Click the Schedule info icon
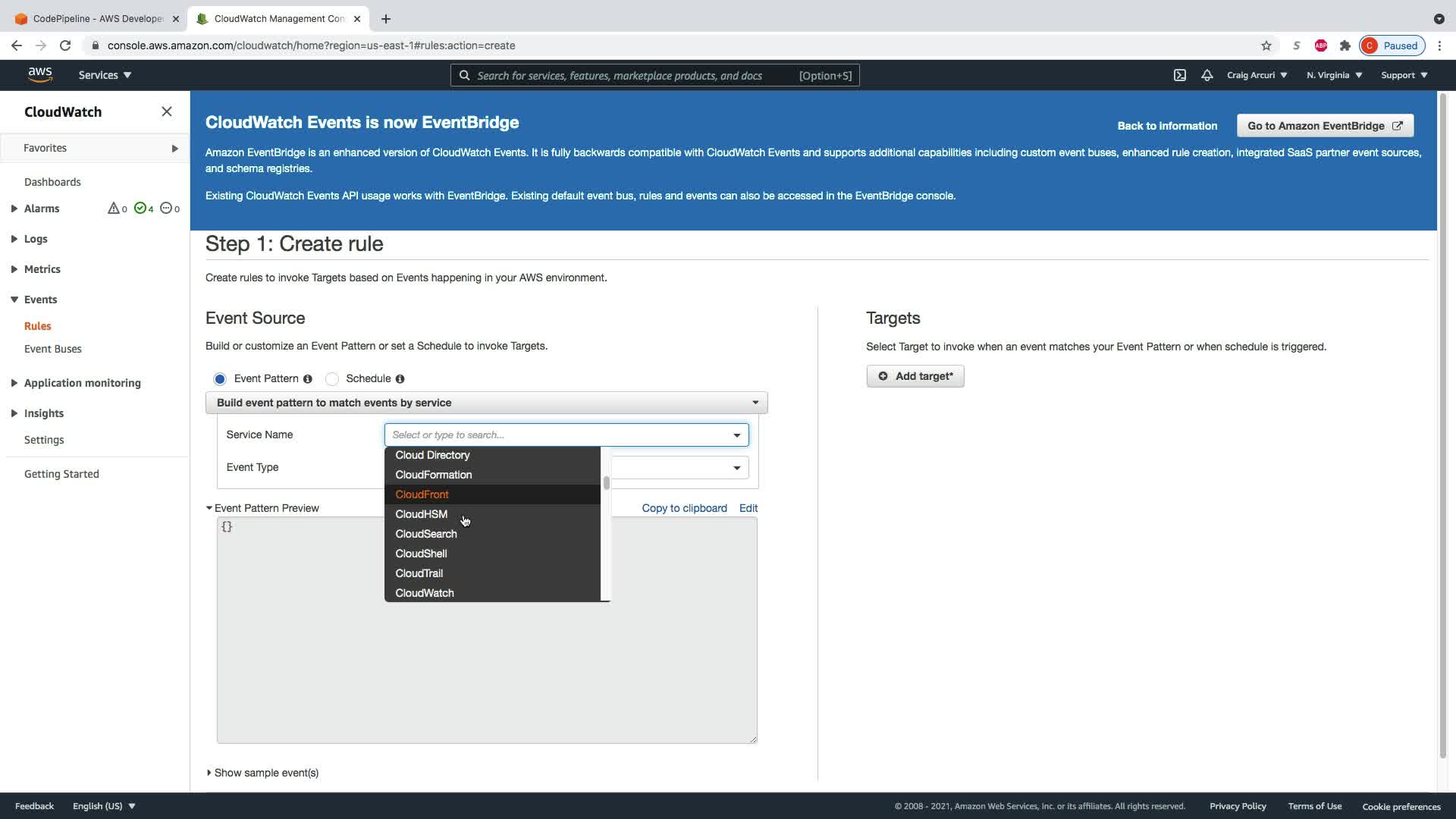The width and height of the screenshot is (1456, 819). point(400,379)
